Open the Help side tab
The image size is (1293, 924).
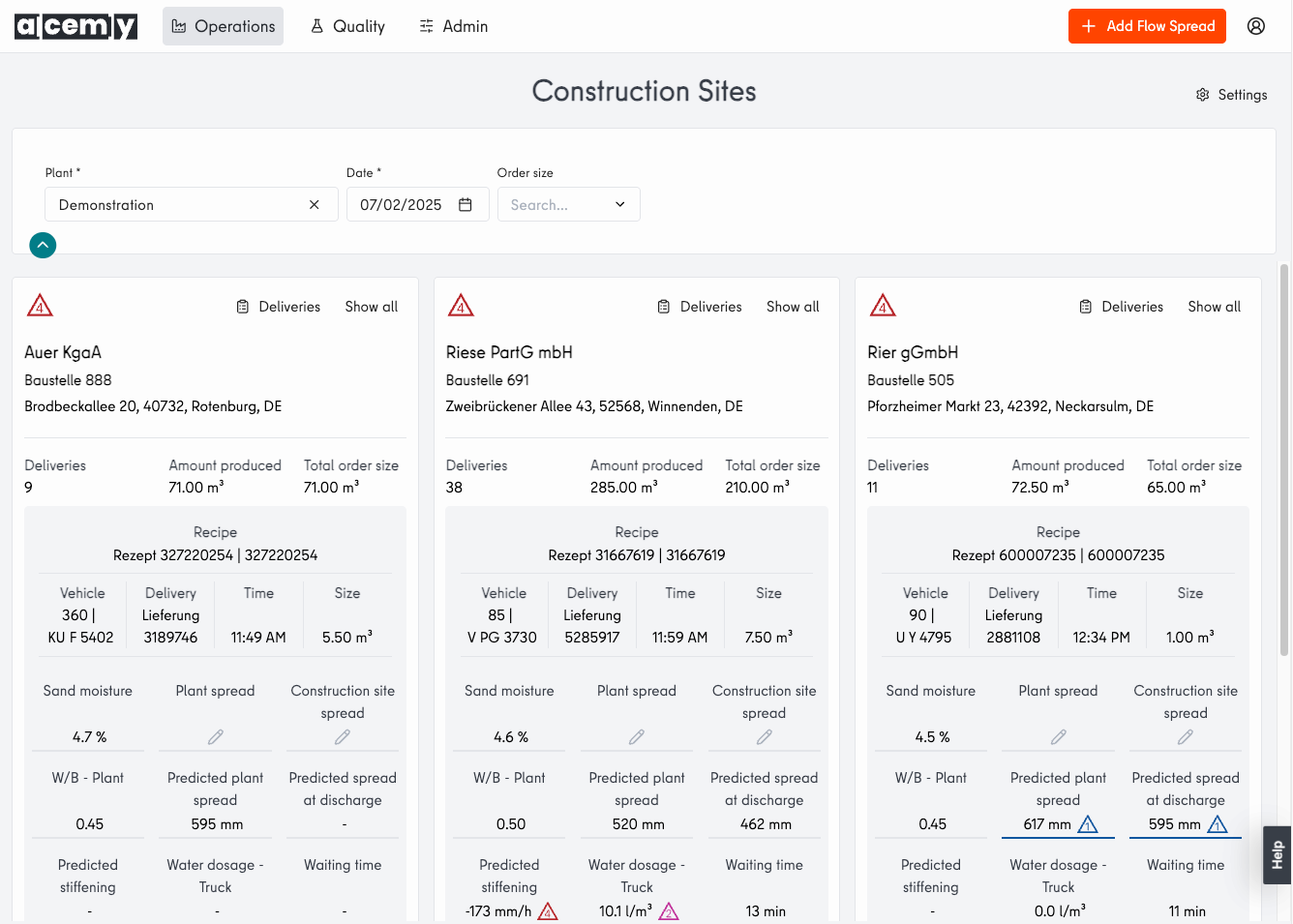pos(1278,854)
